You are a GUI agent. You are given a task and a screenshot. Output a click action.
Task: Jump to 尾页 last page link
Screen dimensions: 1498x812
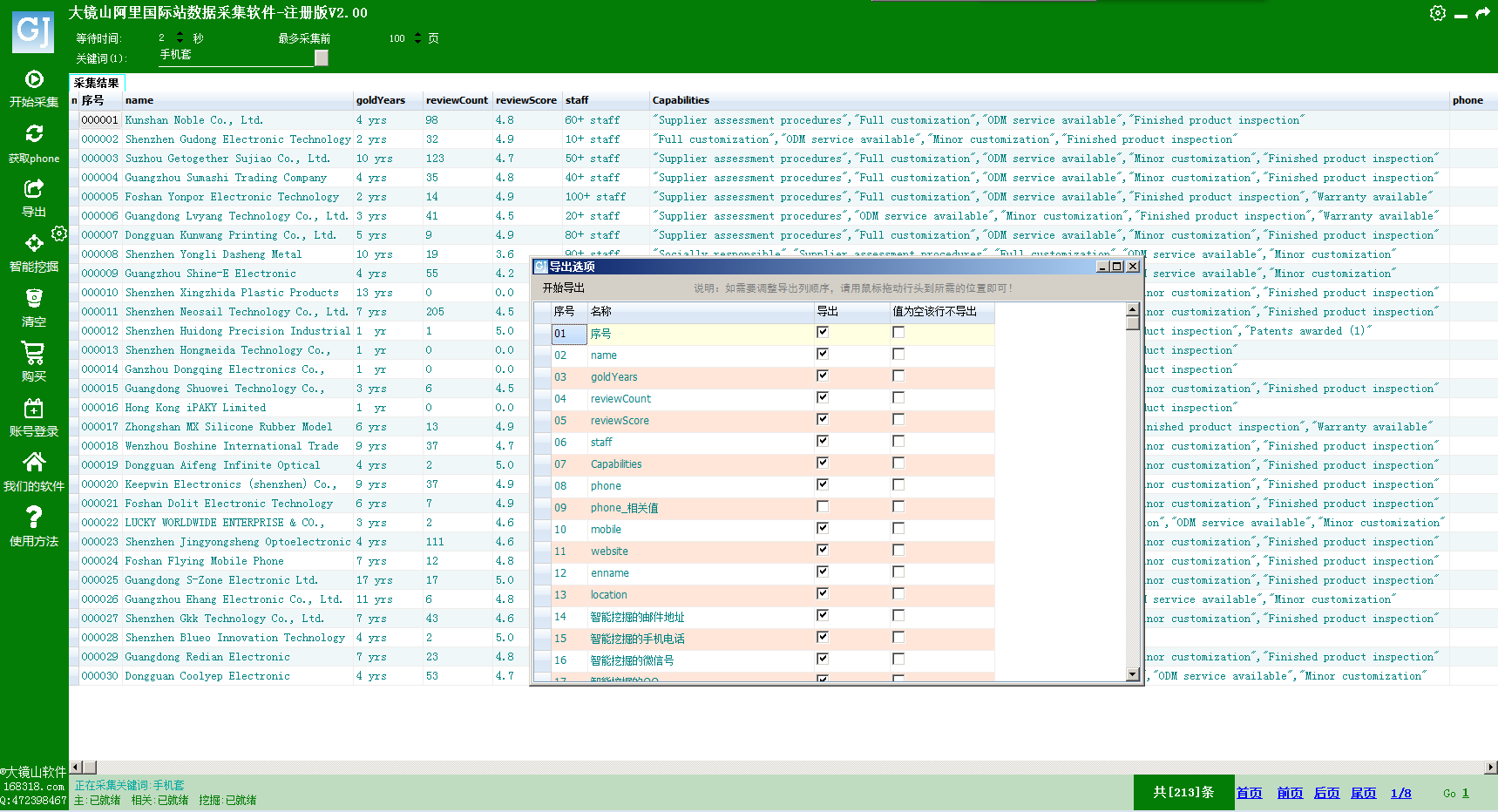click(1363, 793)
